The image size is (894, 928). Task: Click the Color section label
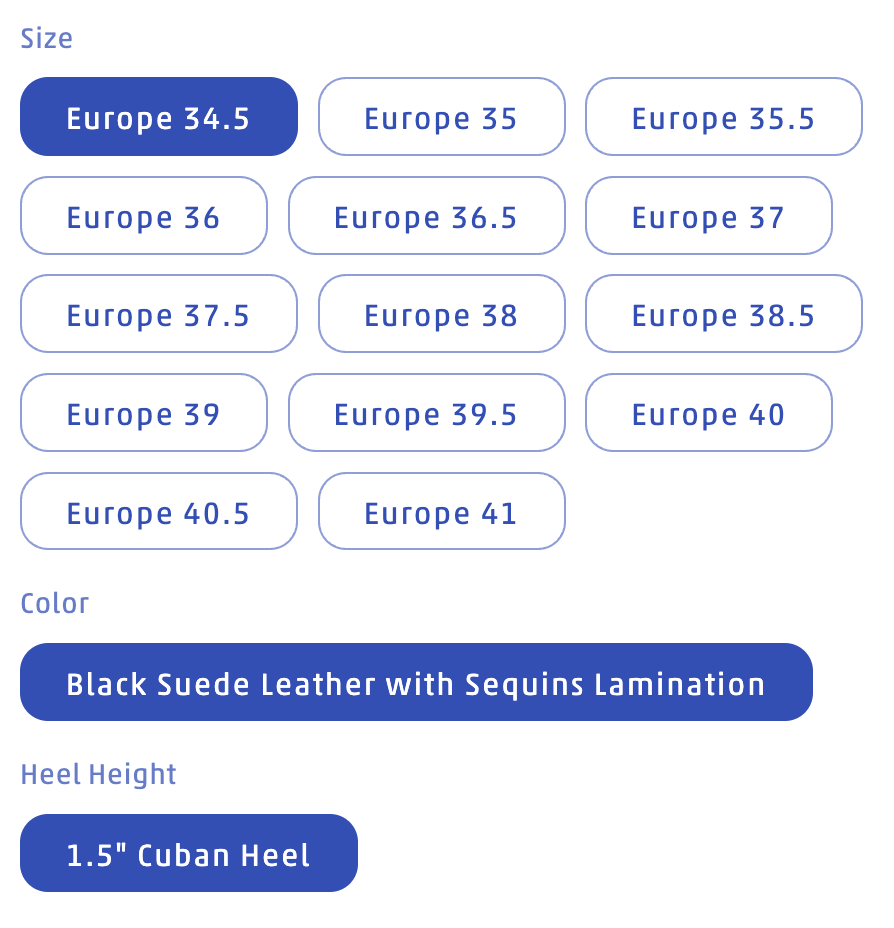[x=55, y=604]
